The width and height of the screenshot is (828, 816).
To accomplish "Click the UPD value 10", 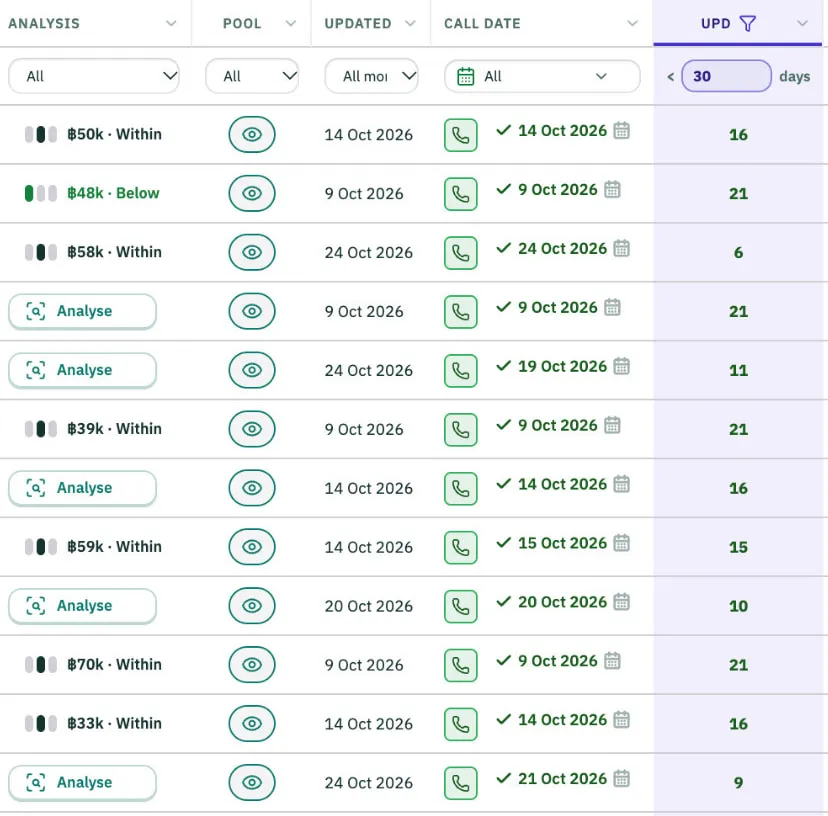I will pos(738,606).
